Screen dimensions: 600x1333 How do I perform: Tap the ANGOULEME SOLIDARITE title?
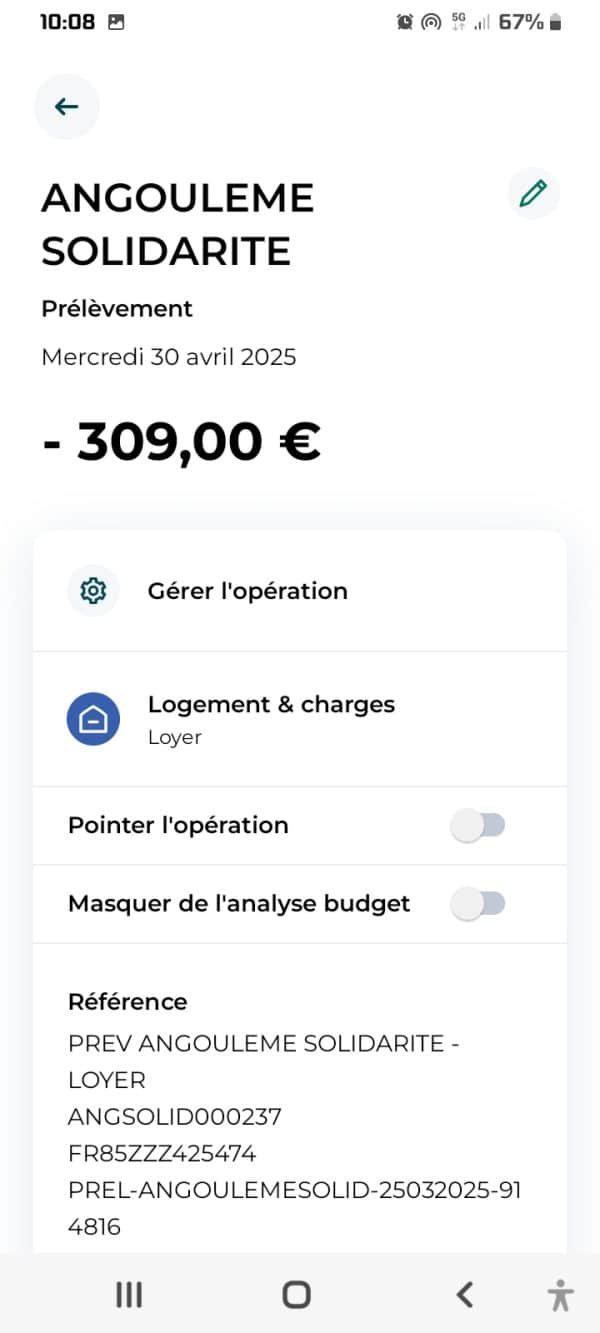178,225
